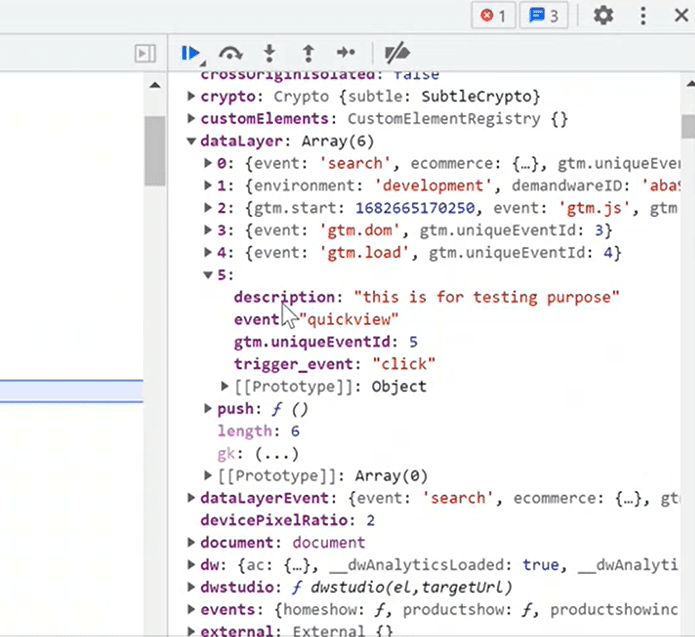
Task: Expand the [[Prototype]]: Object entry
Action: 225,386
